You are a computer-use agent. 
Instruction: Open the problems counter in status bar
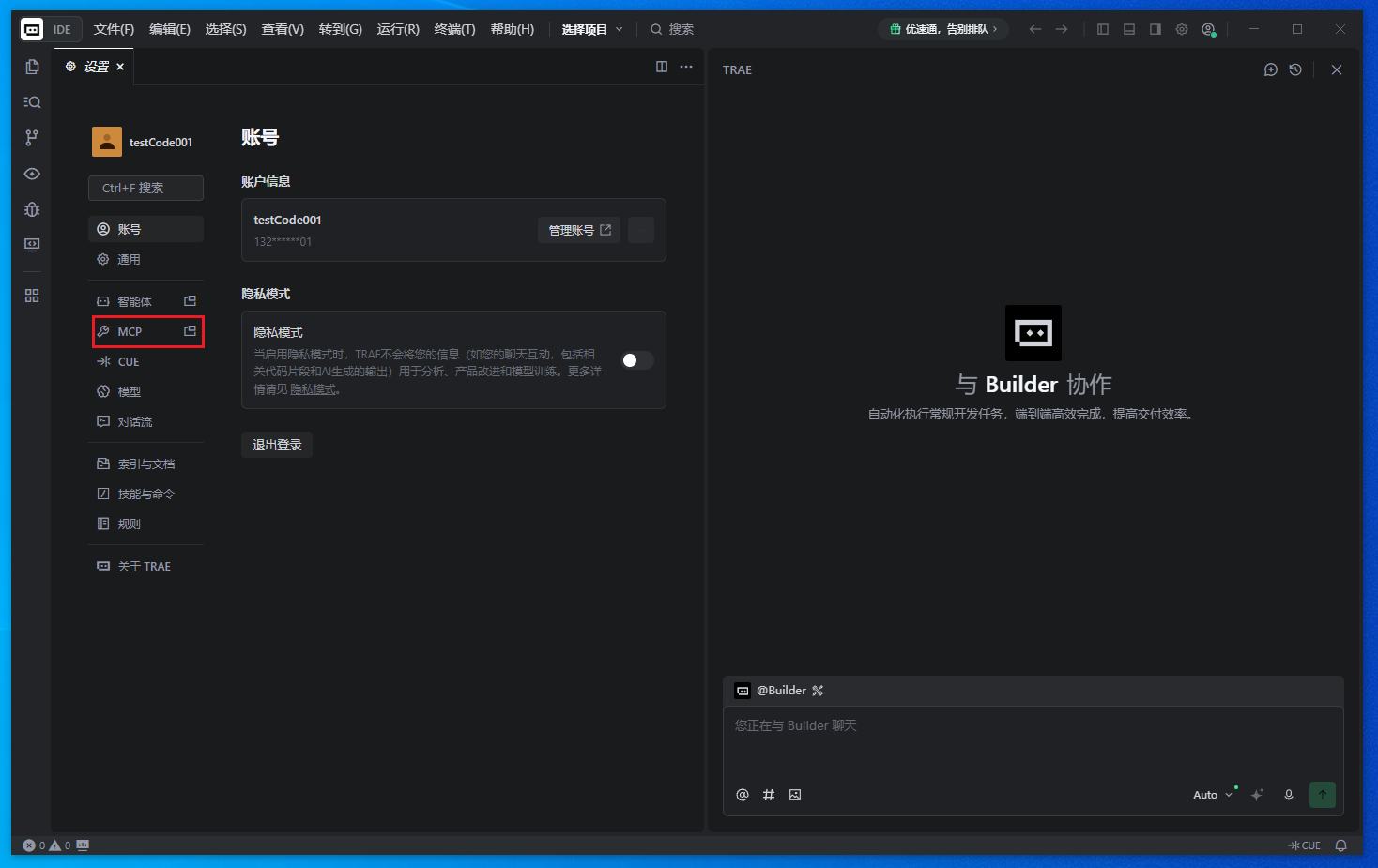click(x=47, y=845)
